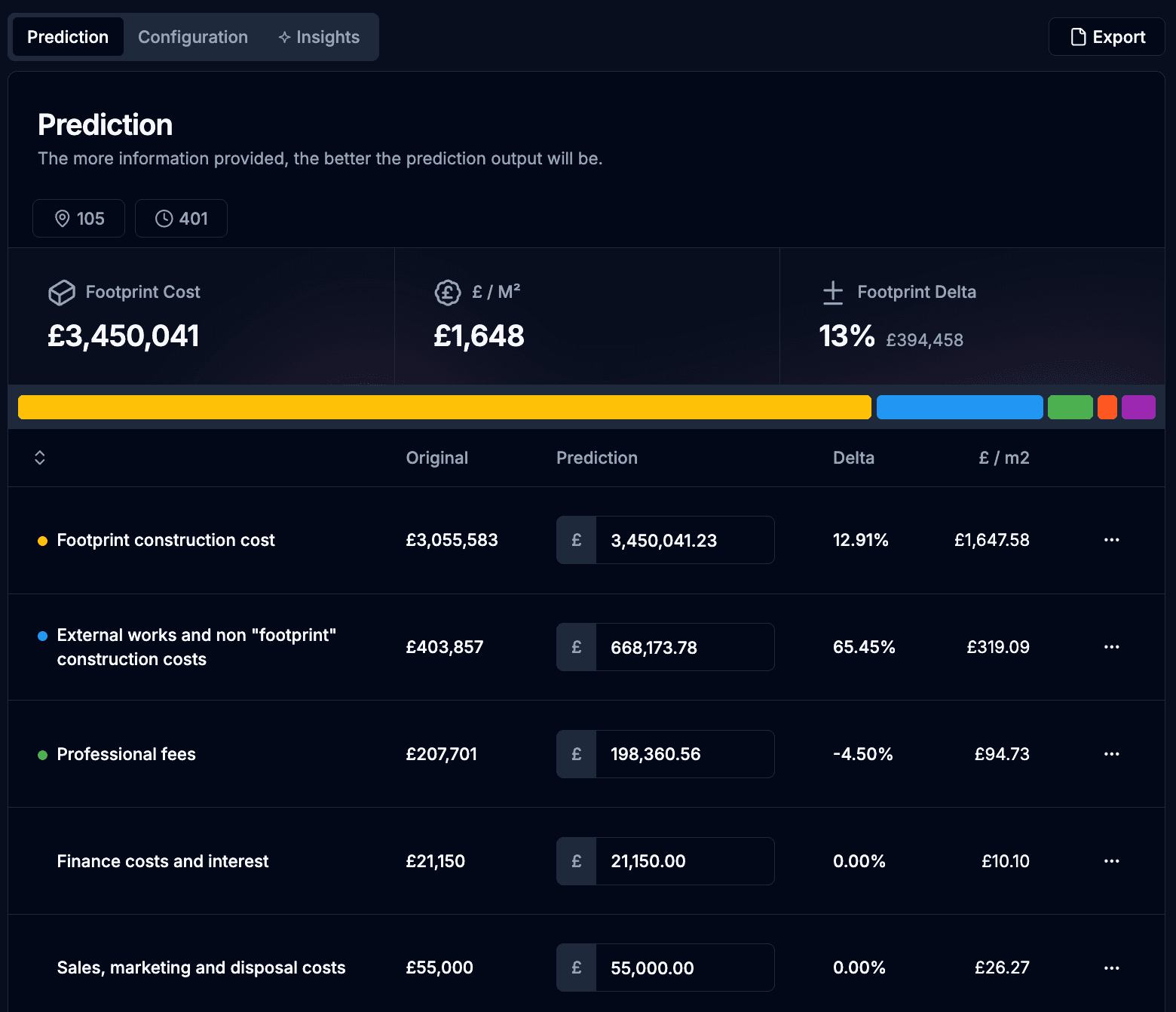Click the 13% Footprint Delta value
Screen dimensions: 1176x1012
847,336
